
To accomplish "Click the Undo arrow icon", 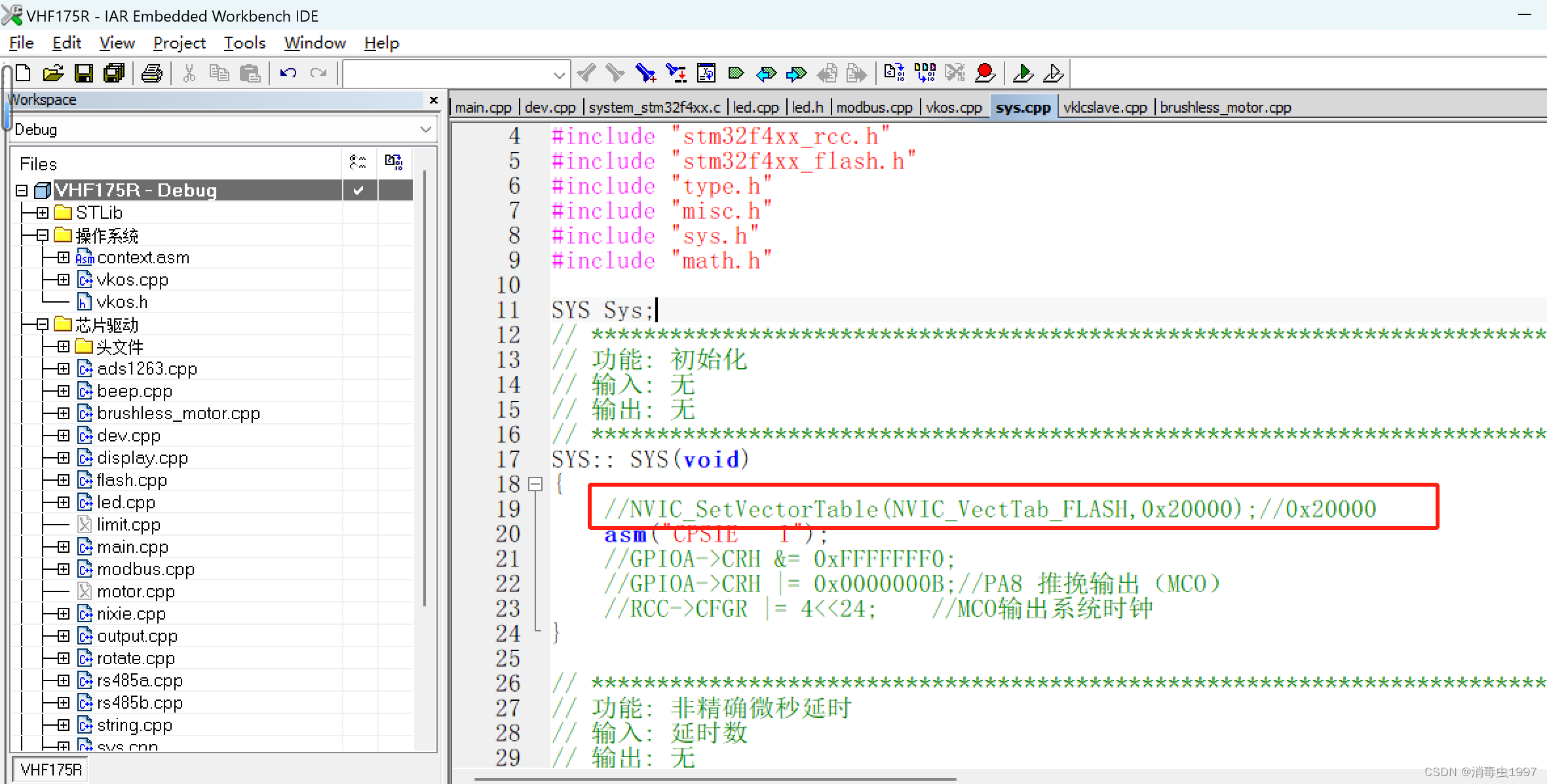I will pyautogui.click(x=288, y=73).
